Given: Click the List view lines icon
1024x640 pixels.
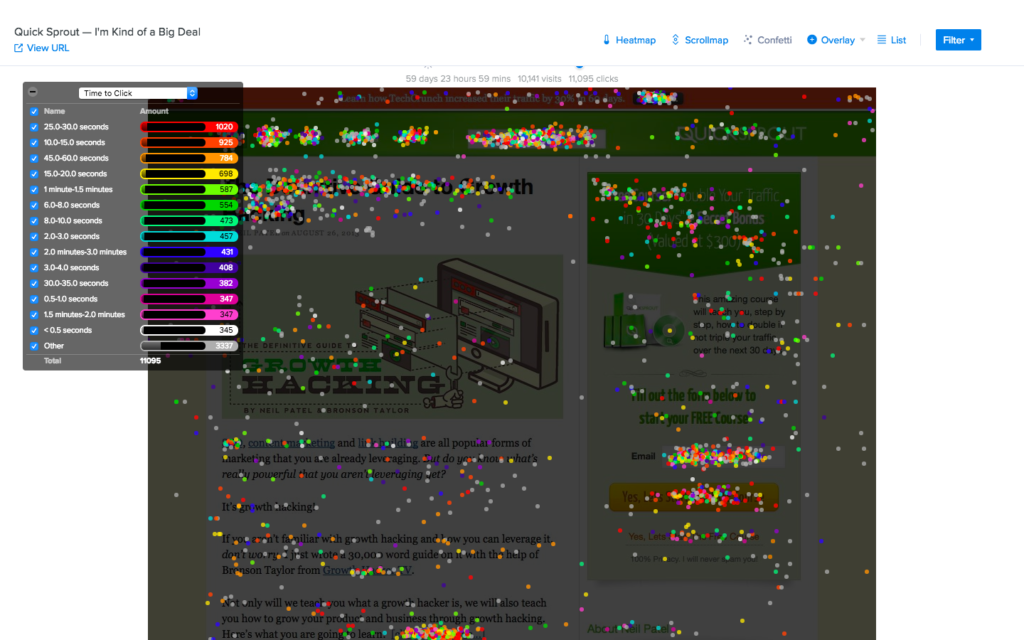Looking at the screenshot, I should [881, 40].
